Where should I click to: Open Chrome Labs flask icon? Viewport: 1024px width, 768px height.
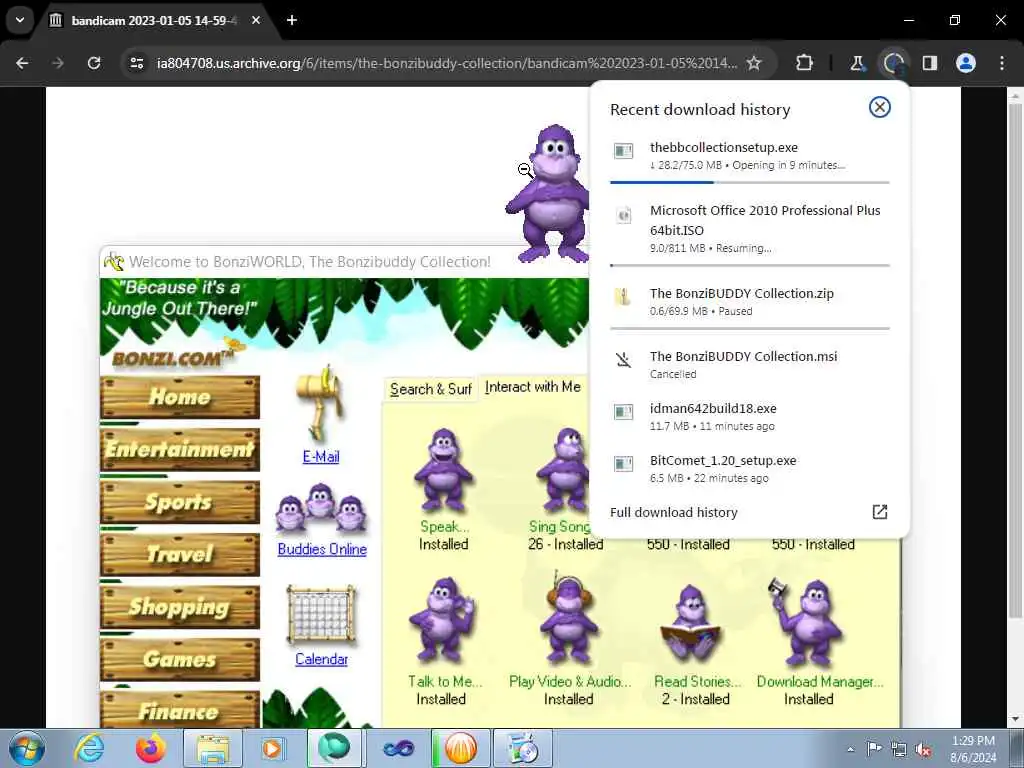pyautogui.click(x=857, y=63)
